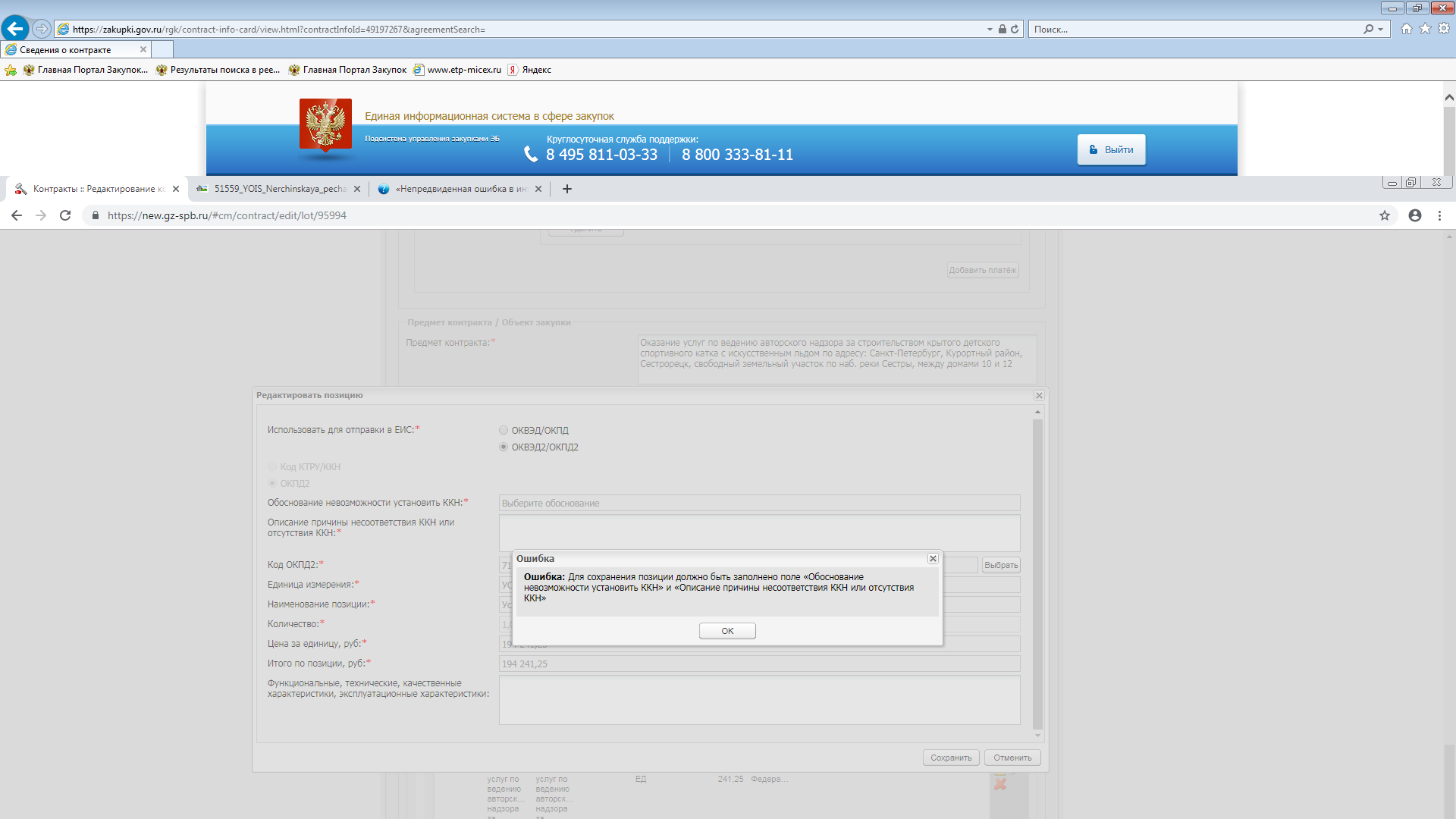The image size is (1456, 819).
Task: Bookmark page with Chrome star icon
Action: pos(1385,215)
